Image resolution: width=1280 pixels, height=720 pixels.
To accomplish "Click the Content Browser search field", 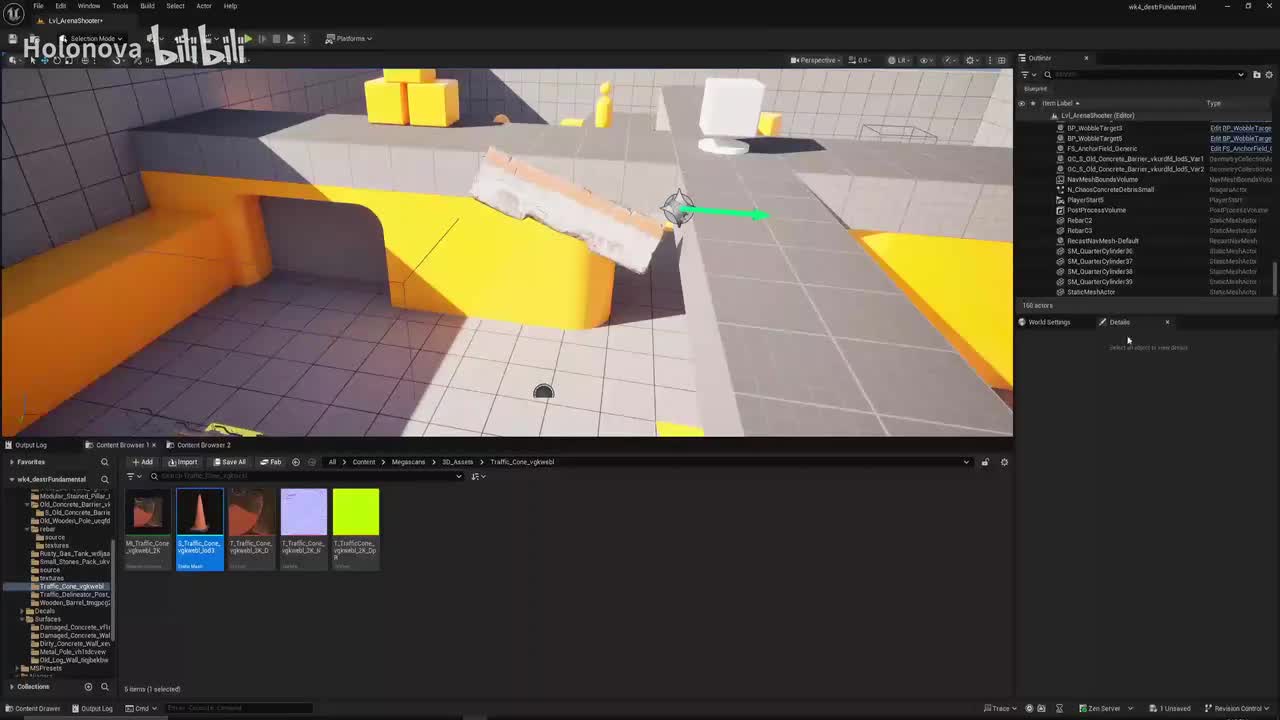I will pyautogui.click(x=306, y=476).
